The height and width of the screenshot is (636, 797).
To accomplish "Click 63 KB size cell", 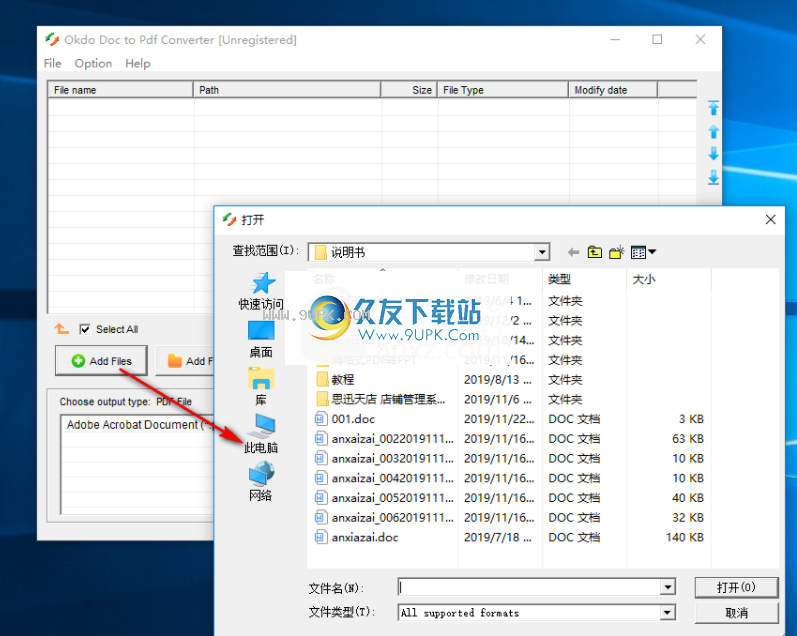I will pyautogui.click(x=688, y=439).
